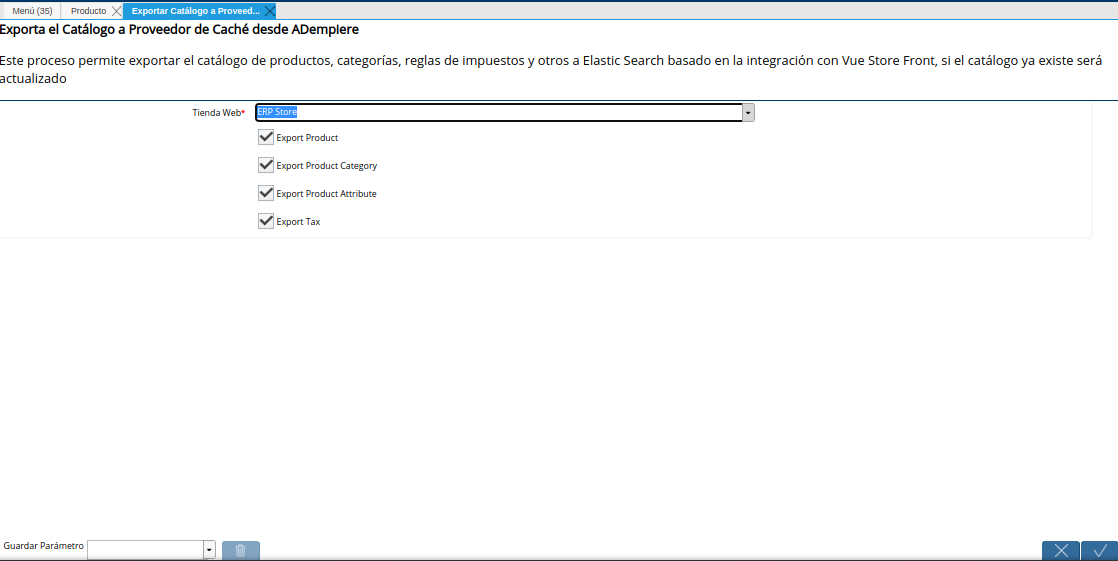This screenshot has height=561, width=1118.
Task: Expand the Guardar Parámetro dropdown arrow
Action: pyautogui.click(x=209, y=550)
